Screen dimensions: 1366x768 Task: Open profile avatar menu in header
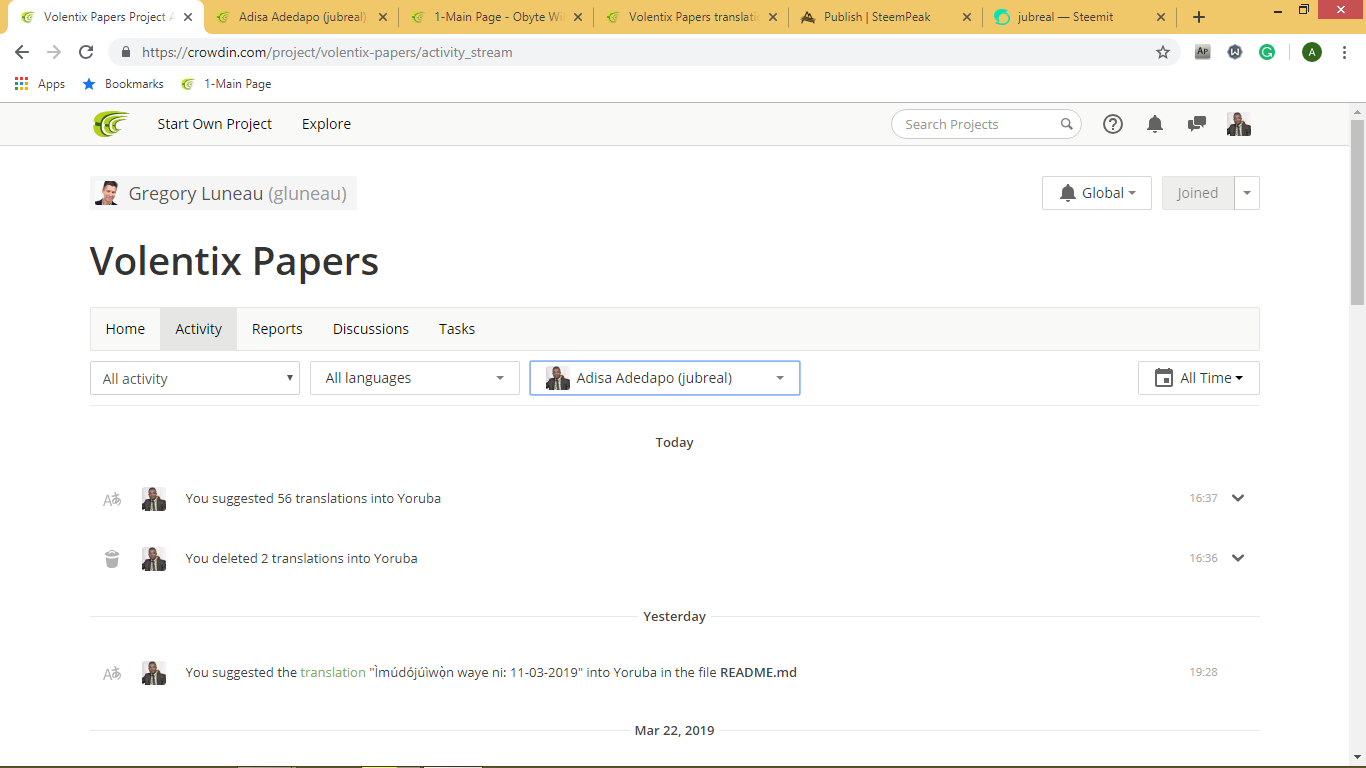click(x=1239, y=124)
